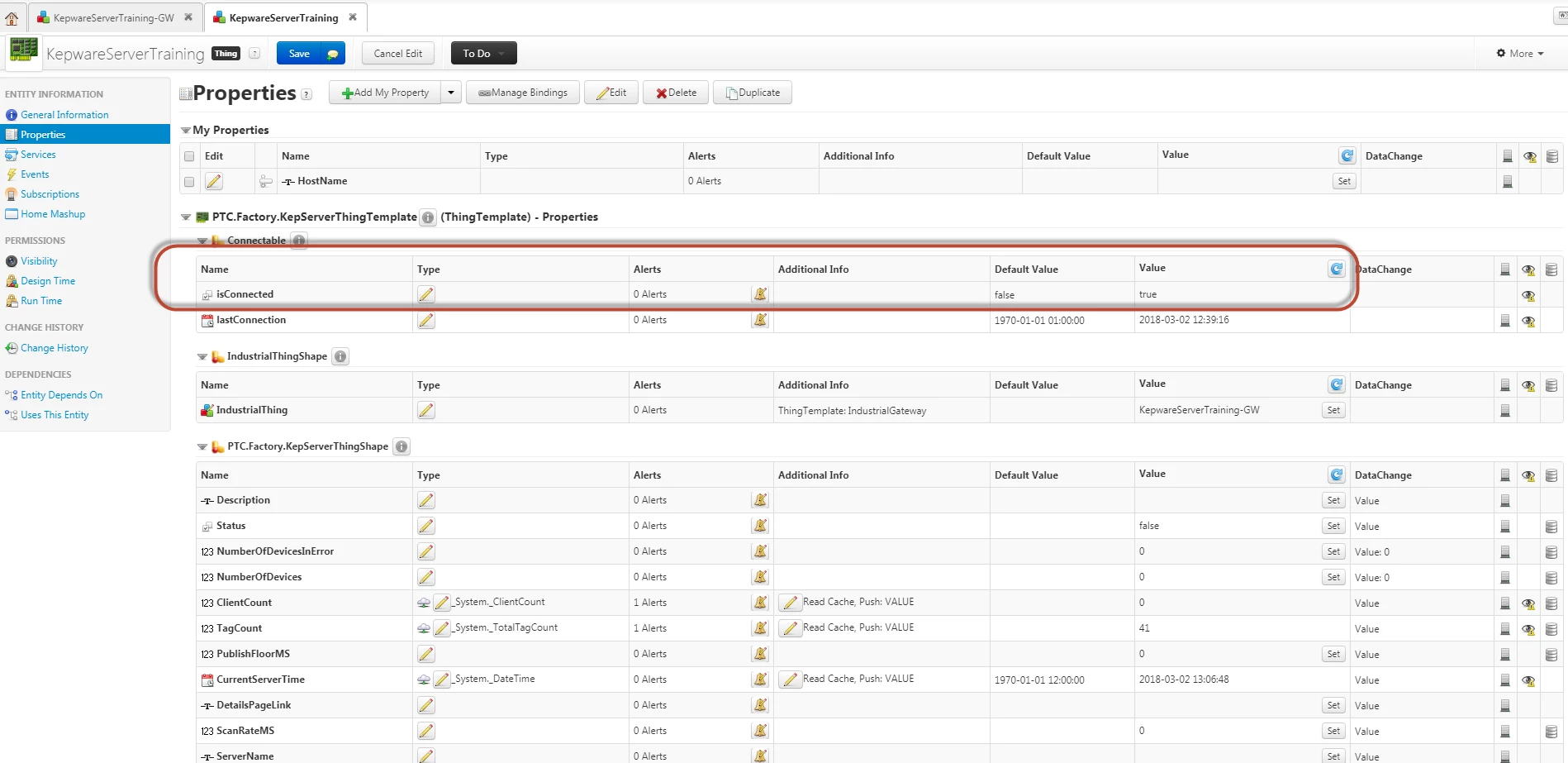Click the Edit toolbar button

(x=611, y=93)
